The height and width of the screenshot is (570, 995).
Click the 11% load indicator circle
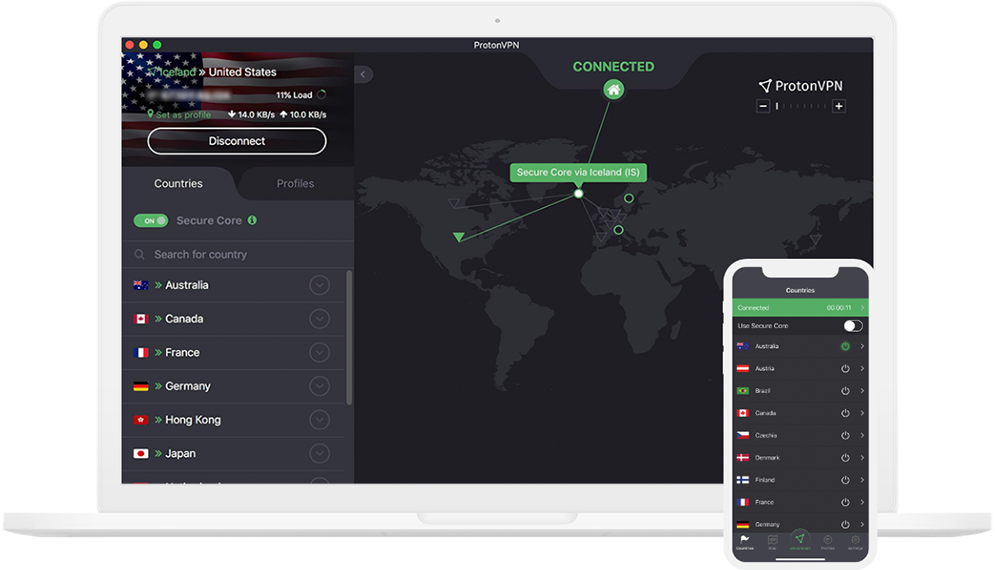point(322,95)
